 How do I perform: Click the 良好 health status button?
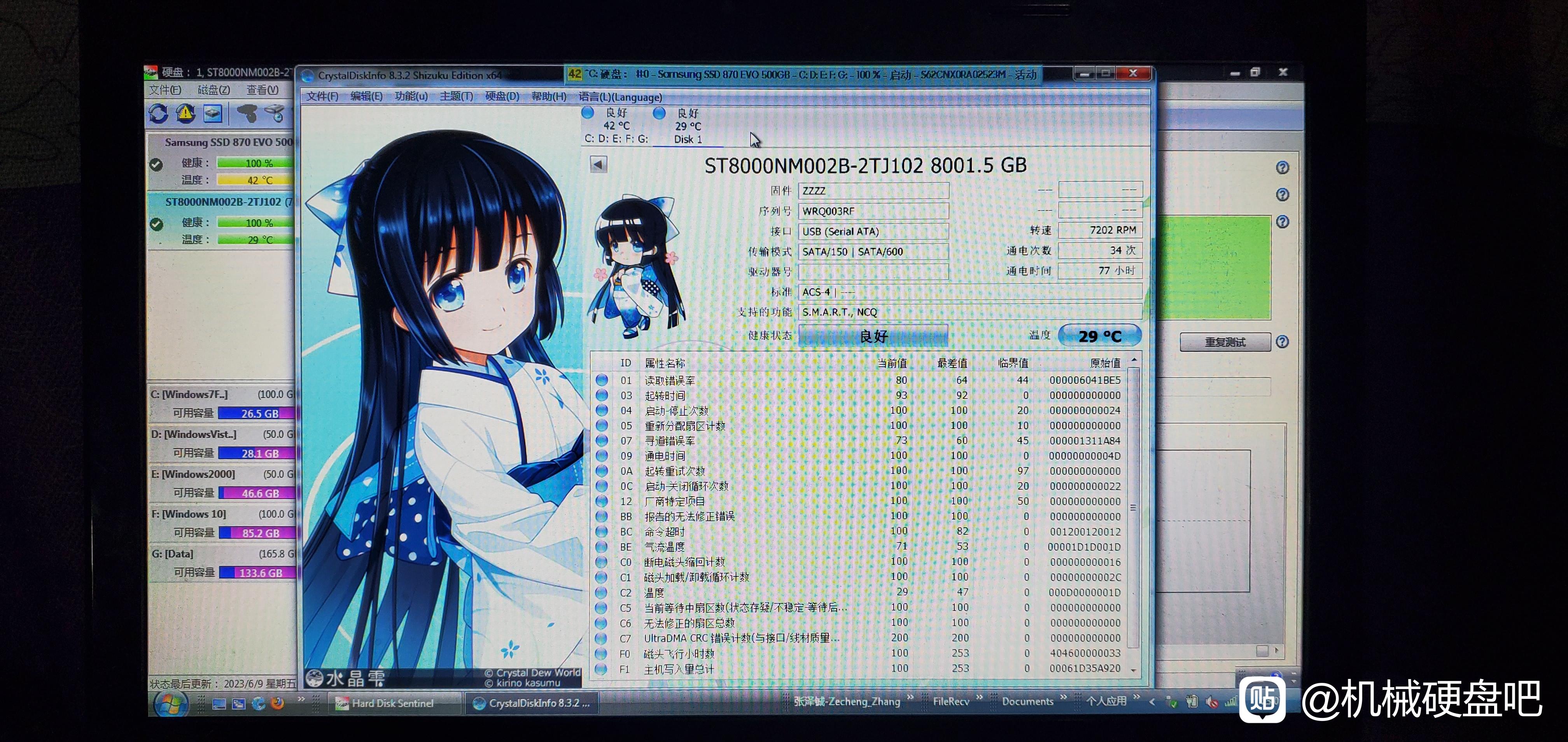[x=873, y=336]
